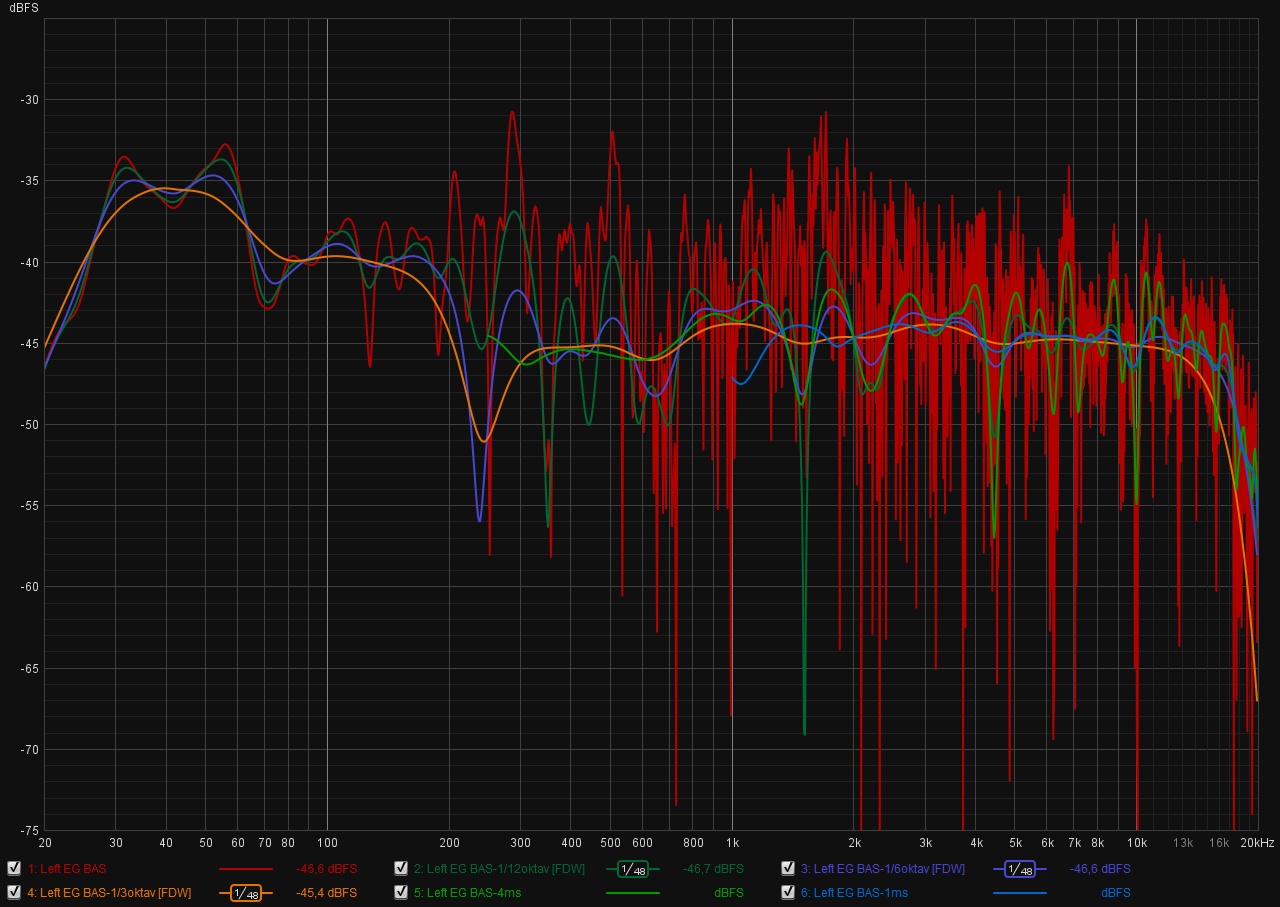Click the 20kHz frequency axis label
1280x907 pixels.
pyautogui.click(x=1258, y=843)
